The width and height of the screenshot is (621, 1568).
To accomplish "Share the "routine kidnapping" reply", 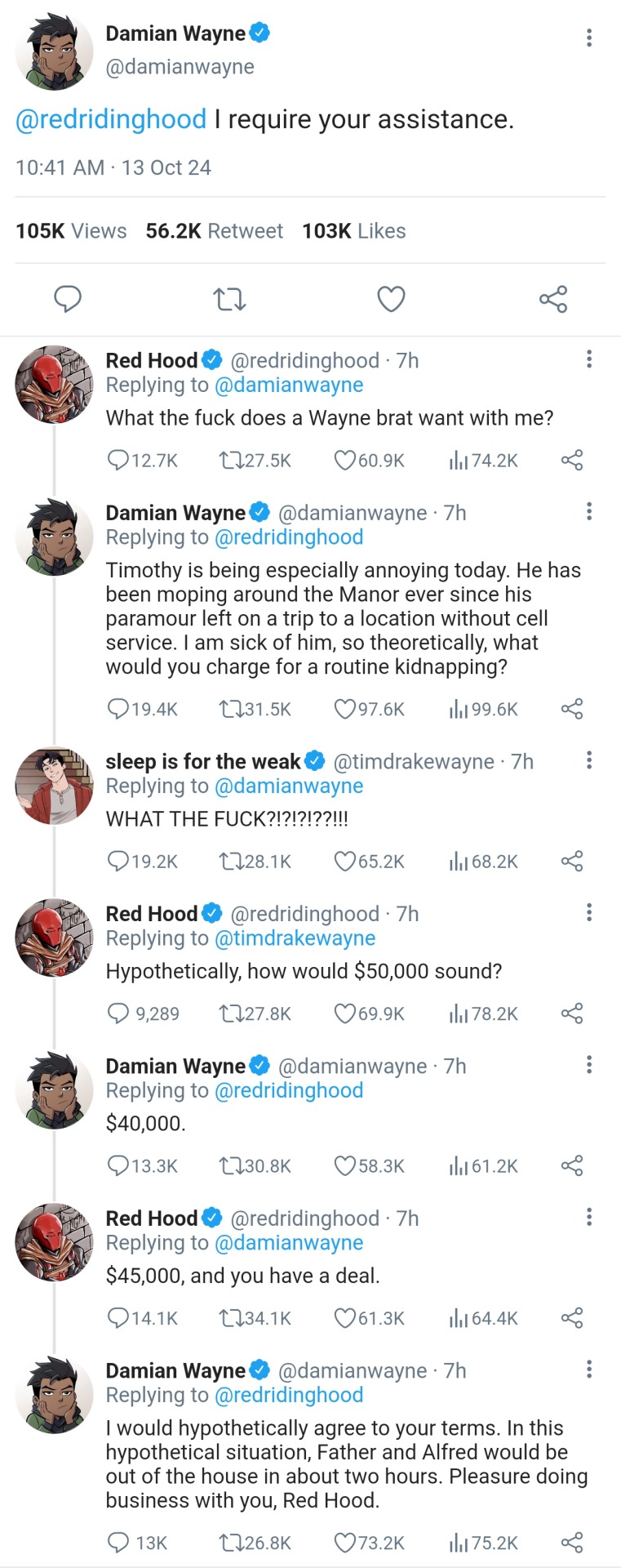I will (572, 709).
